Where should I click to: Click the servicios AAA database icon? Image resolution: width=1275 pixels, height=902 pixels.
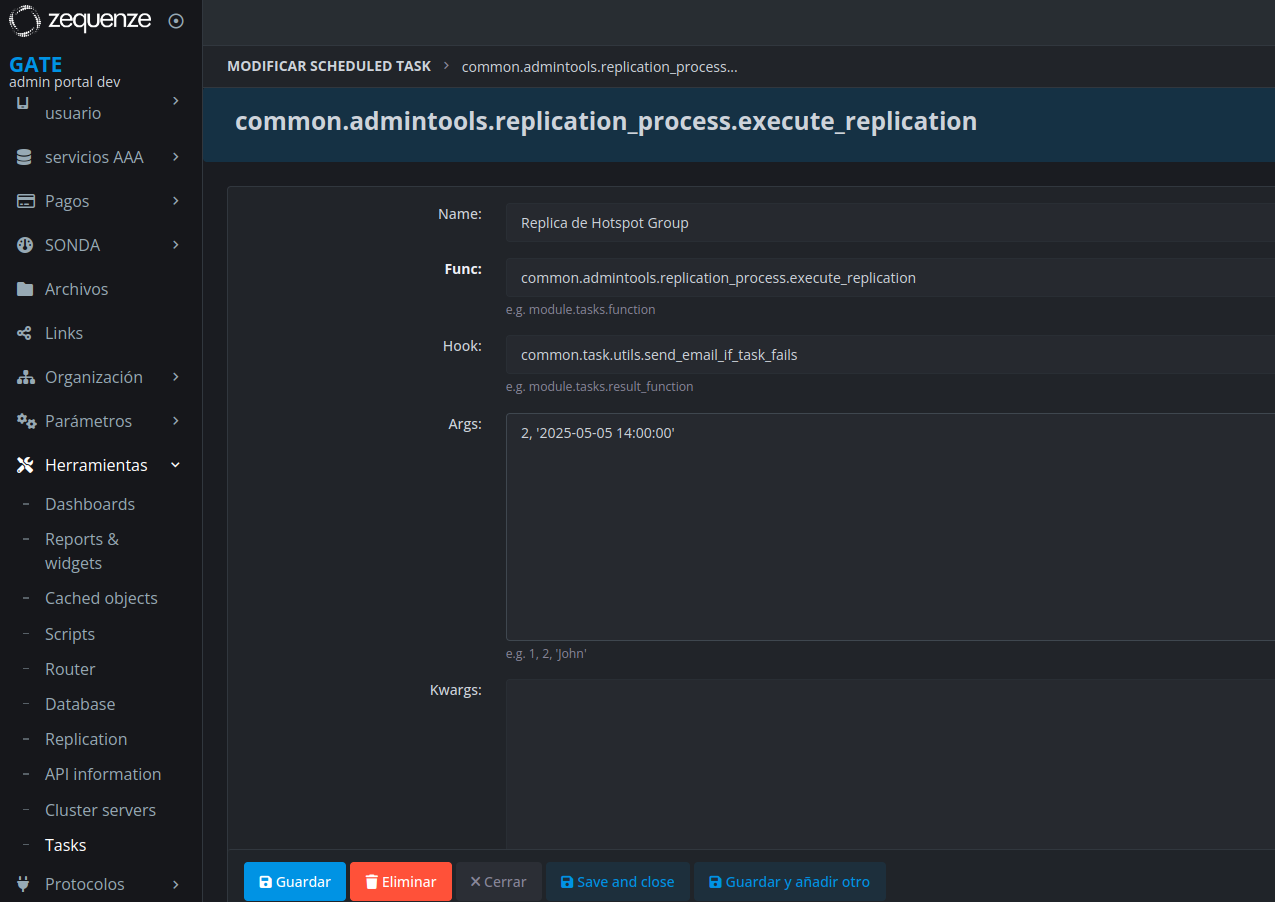tap(26, 157)
